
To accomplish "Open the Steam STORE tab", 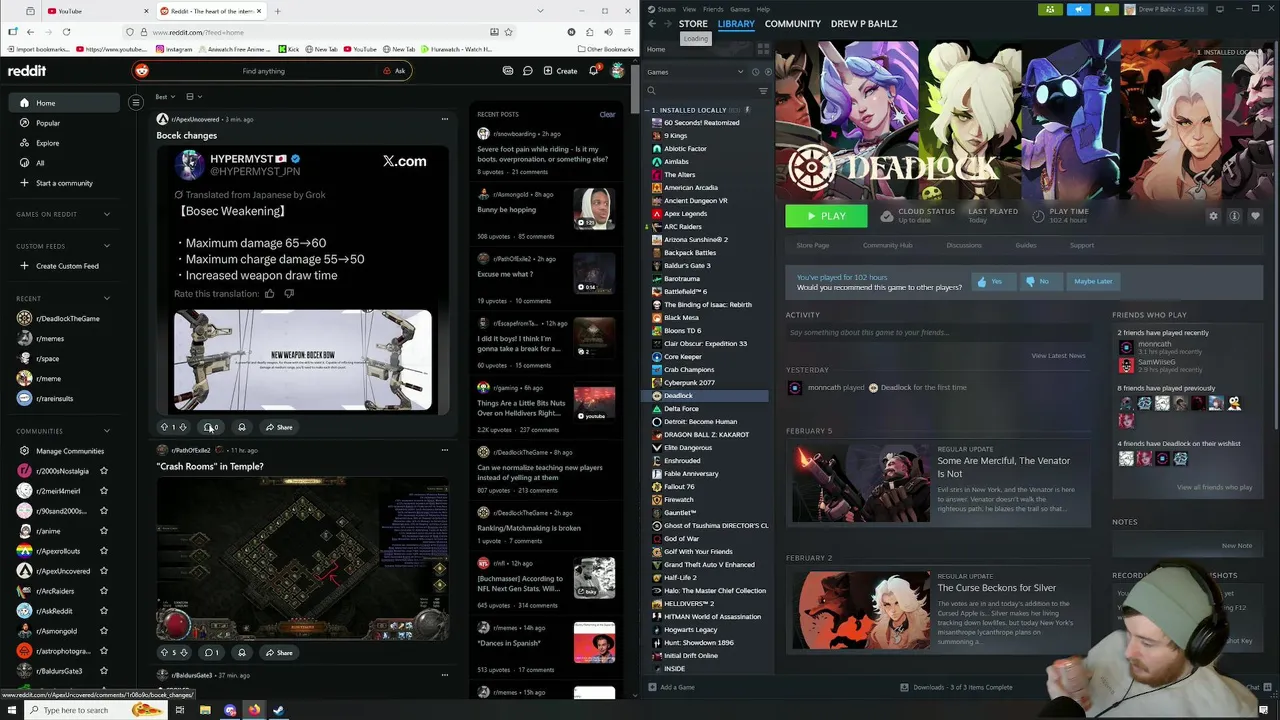I will [693, 23].
